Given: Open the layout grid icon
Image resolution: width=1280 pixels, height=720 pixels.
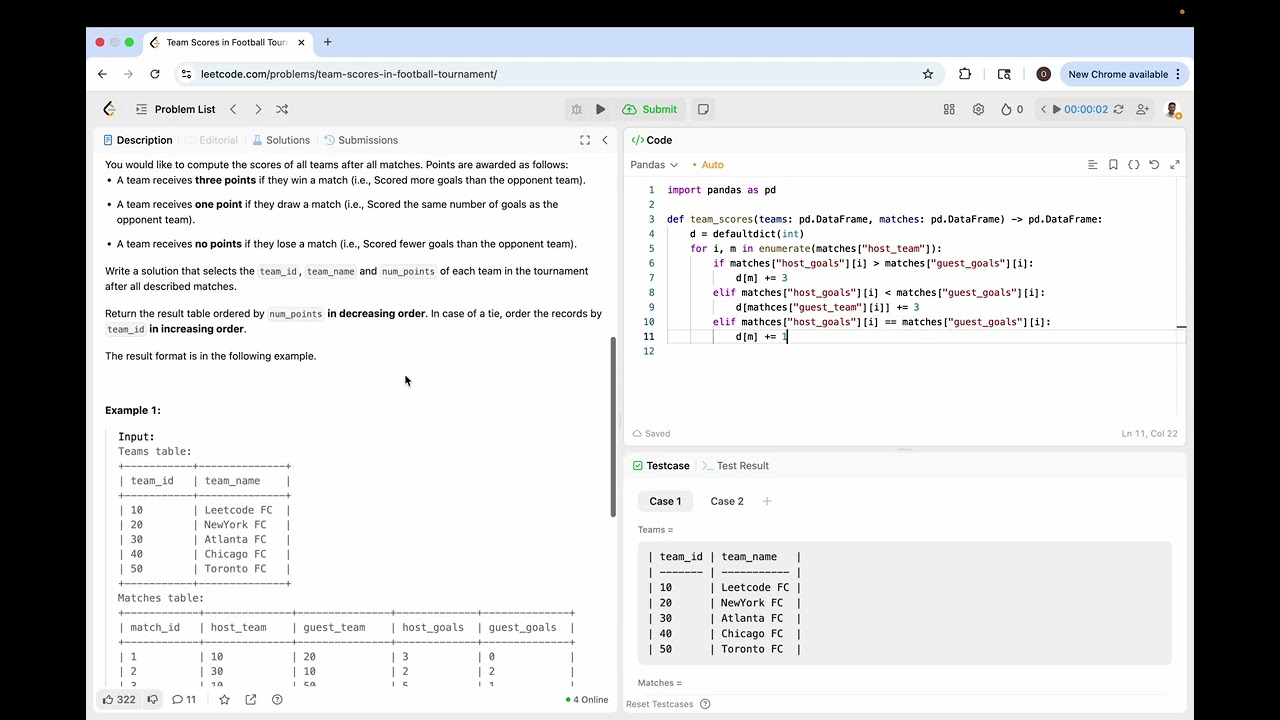Looking at the screenshot, I should (x=949, y=109).
